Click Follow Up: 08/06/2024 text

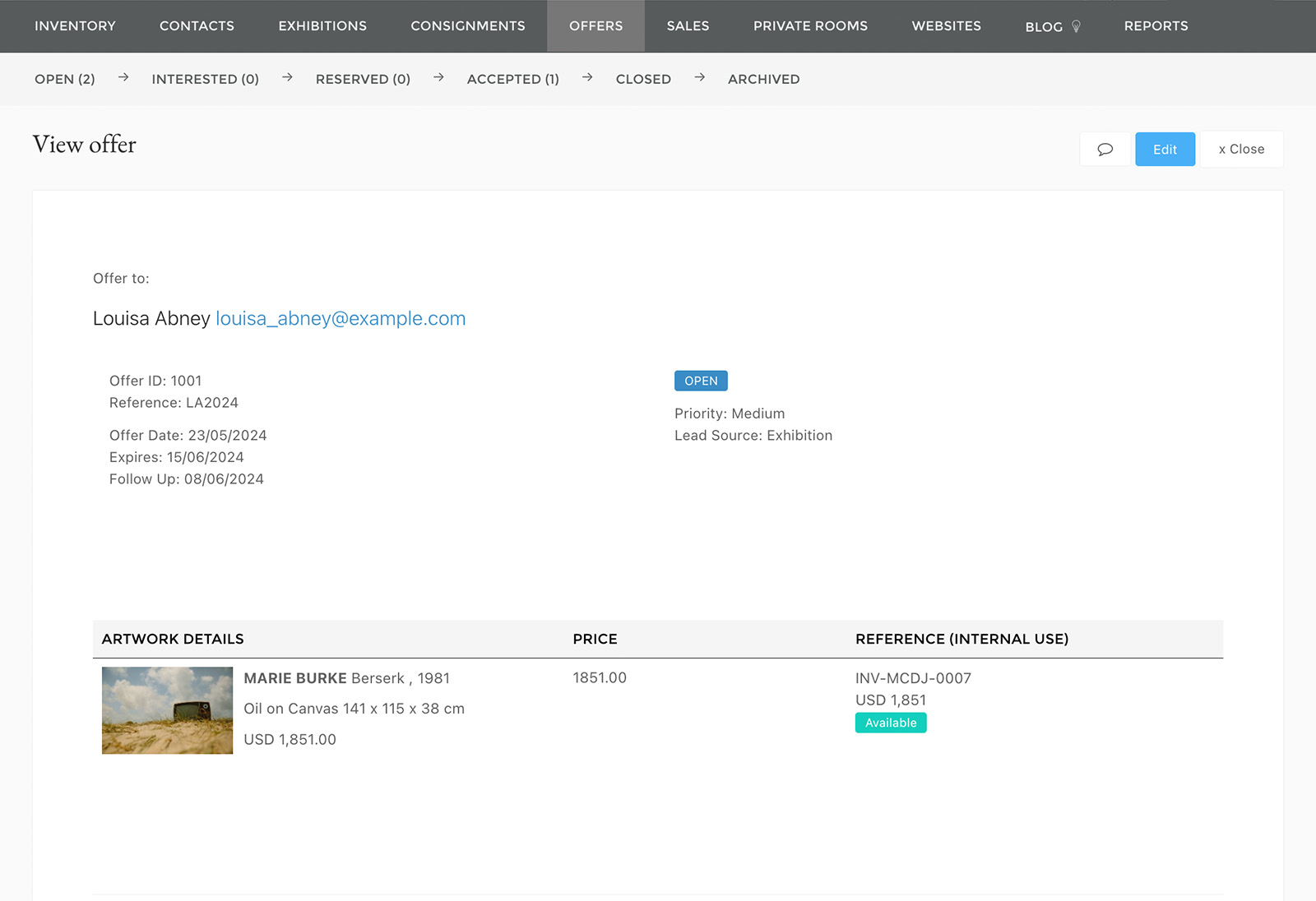187,479
